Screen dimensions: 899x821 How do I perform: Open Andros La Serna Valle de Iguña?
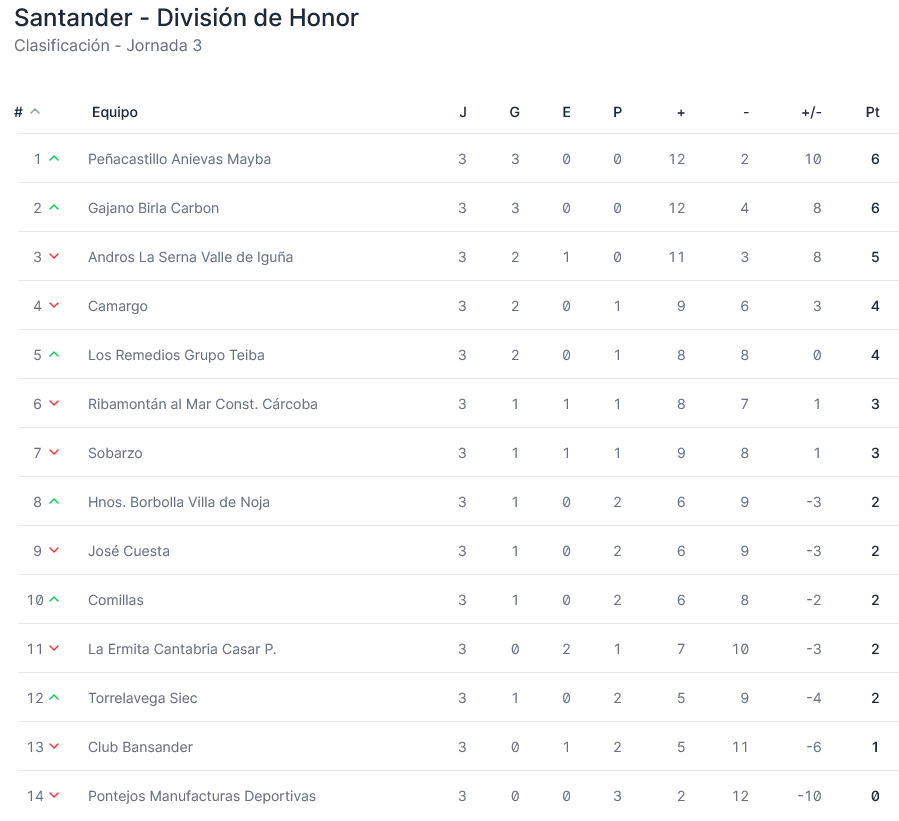190,257
